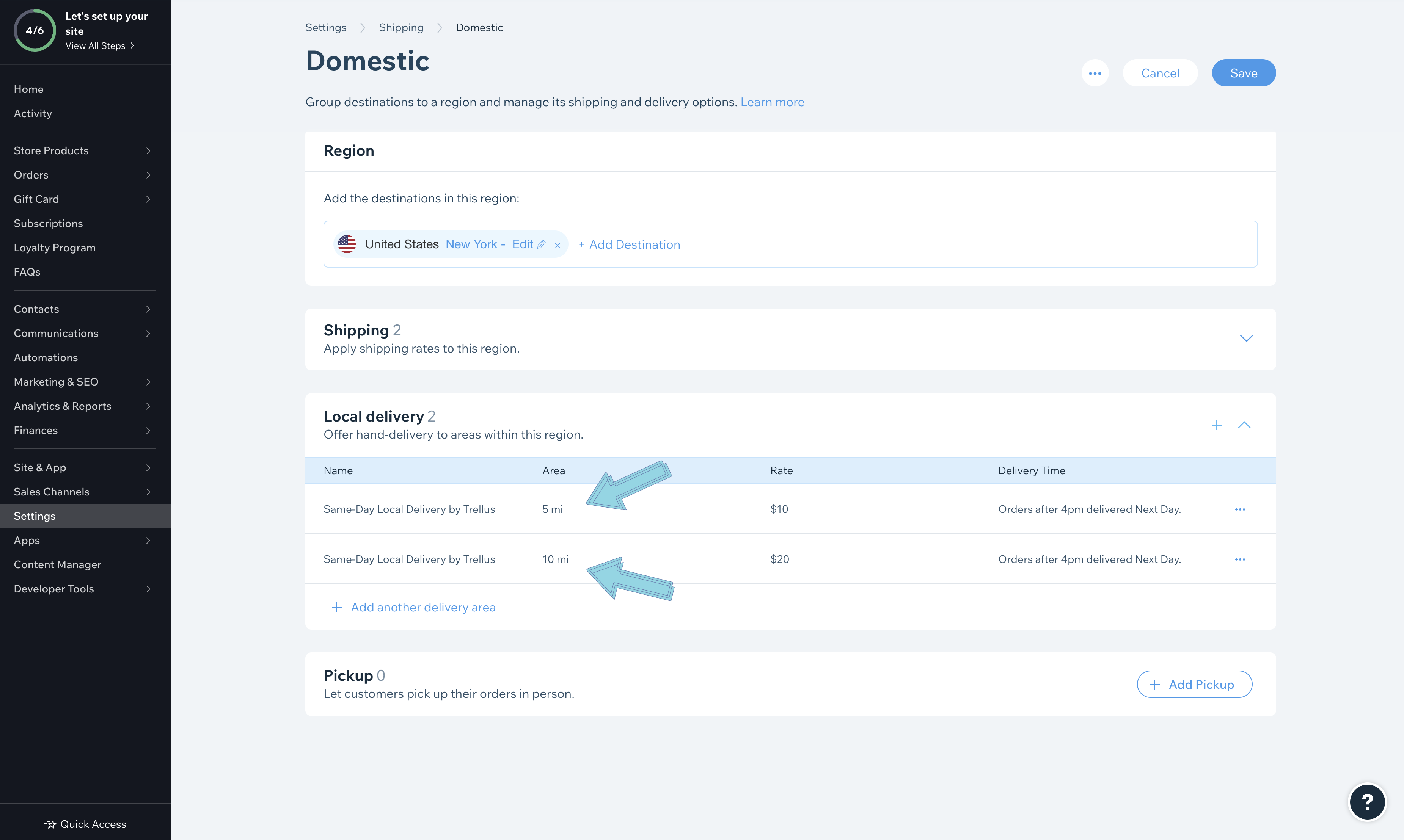
Task: Click the Quick Access sparkle icon
Action: pyautogui.click(x=50, y=824)
